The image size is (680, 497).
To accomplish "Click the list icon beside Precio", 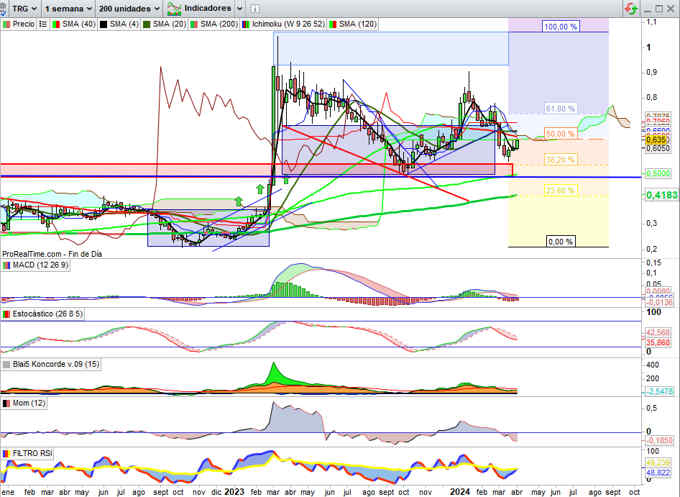I will (42, 24).
